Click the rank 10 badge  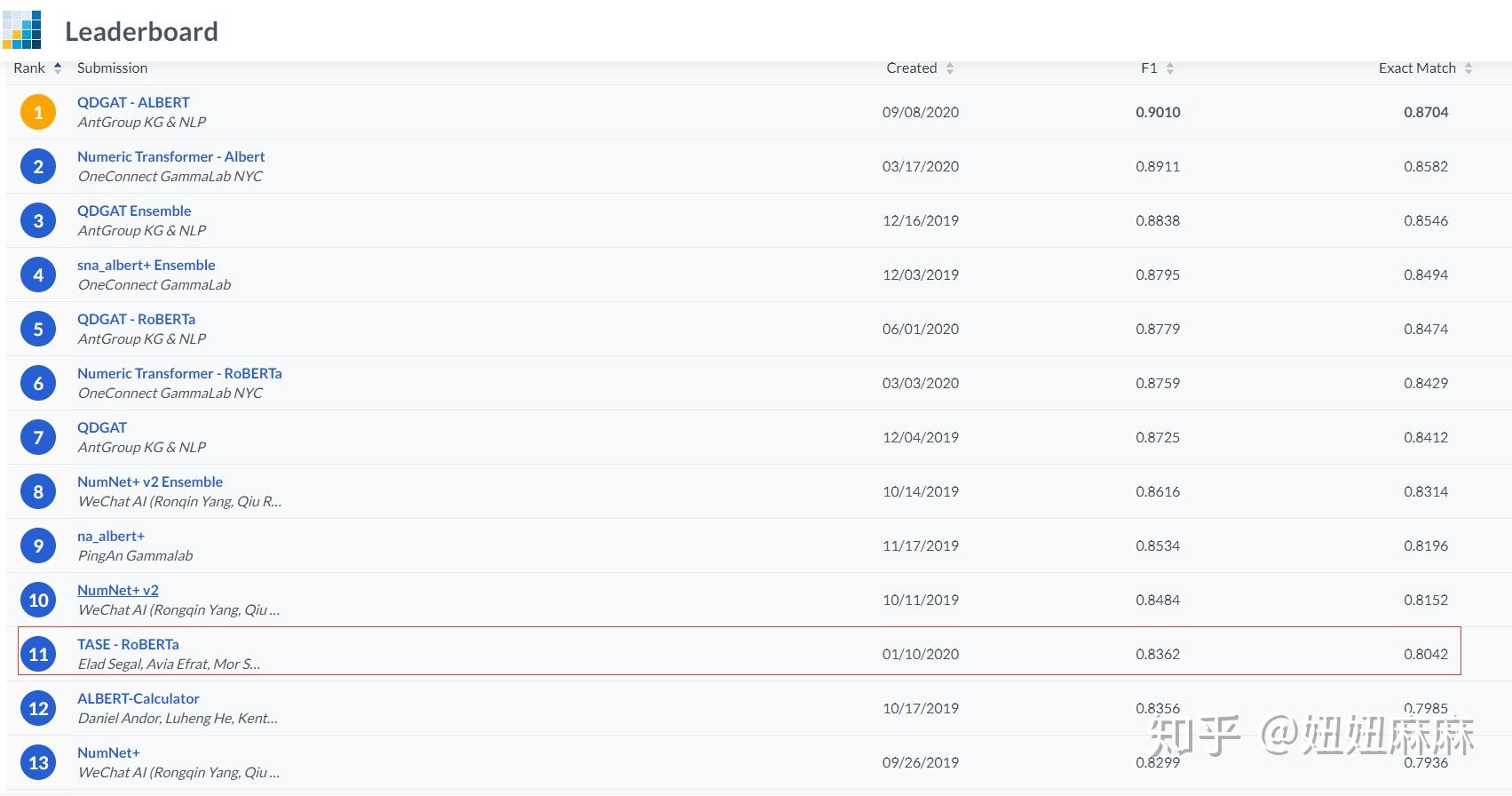[38, 600]
